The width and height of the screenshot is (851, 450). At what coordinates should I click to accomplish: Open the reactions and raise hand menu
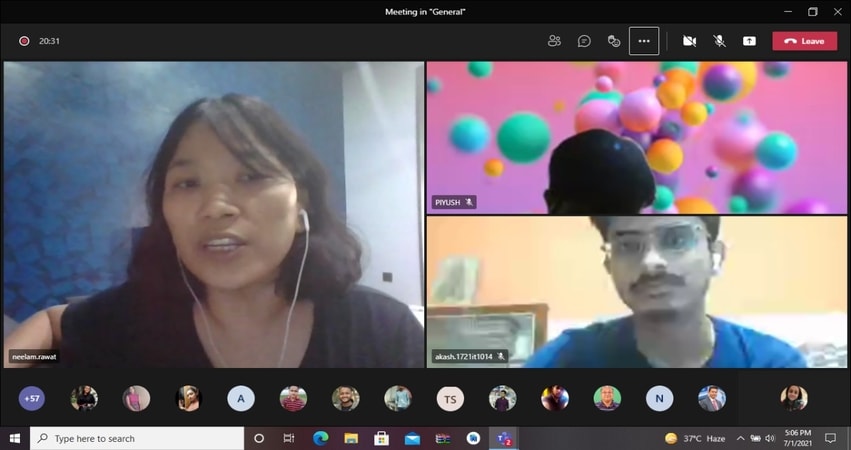(x=614, y=41)
